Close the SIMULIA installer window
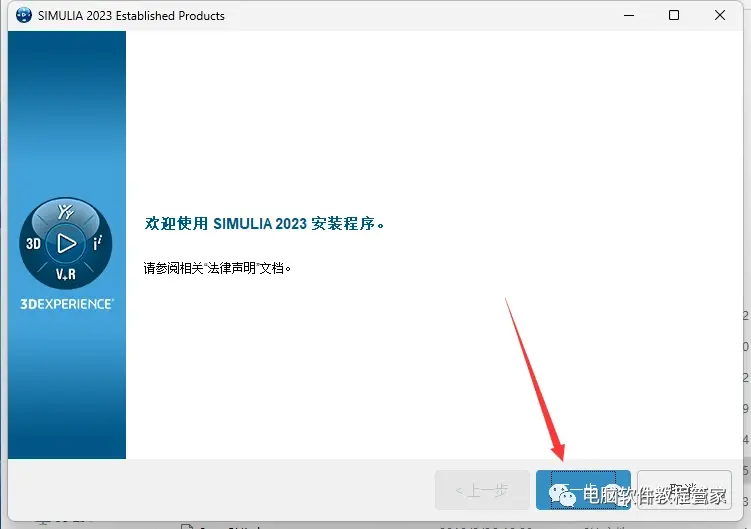Image resolution: width=751 pixels, height=529 pixels. click(720, 15)
